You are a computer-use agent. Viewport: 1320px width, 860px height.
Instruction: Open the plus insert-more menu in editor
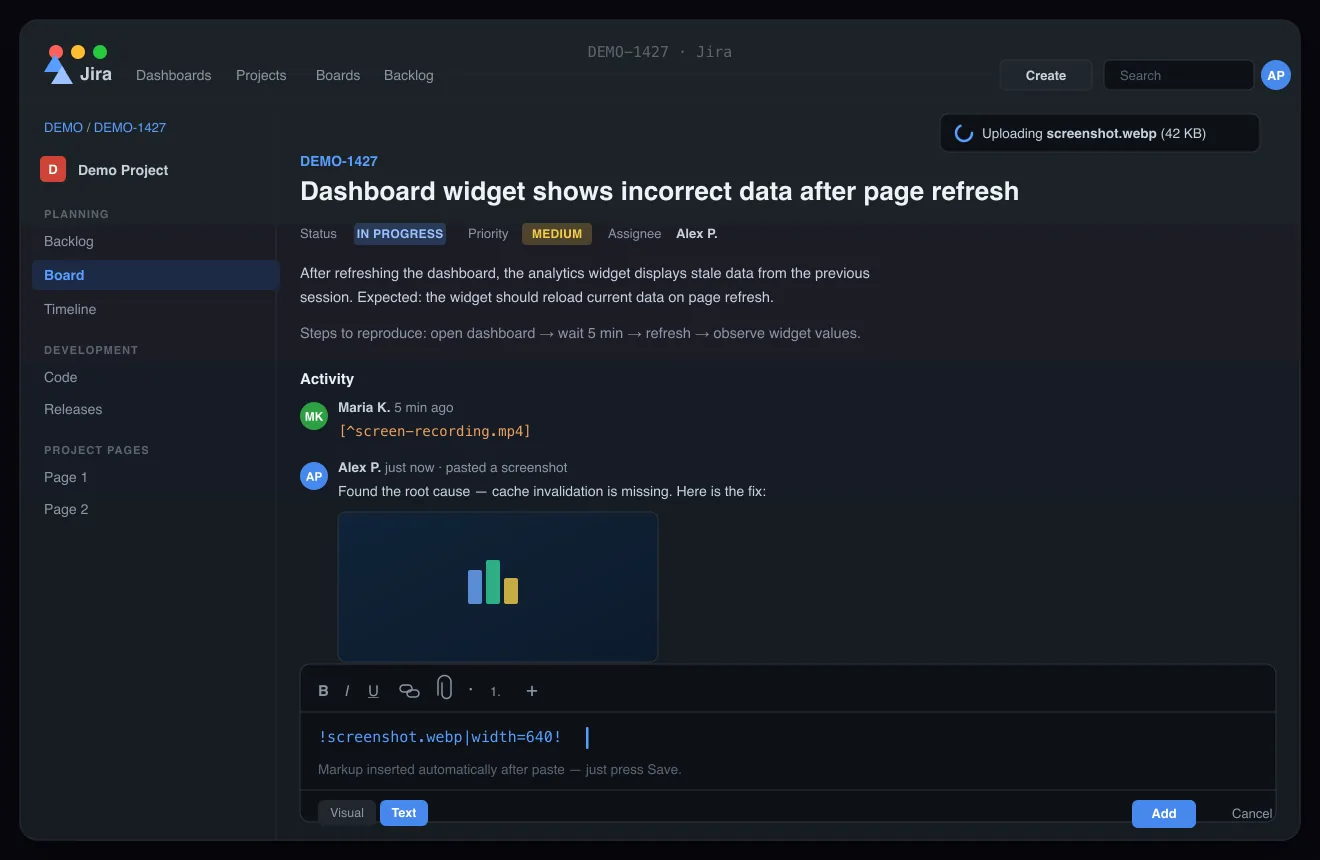coord(532,691)
